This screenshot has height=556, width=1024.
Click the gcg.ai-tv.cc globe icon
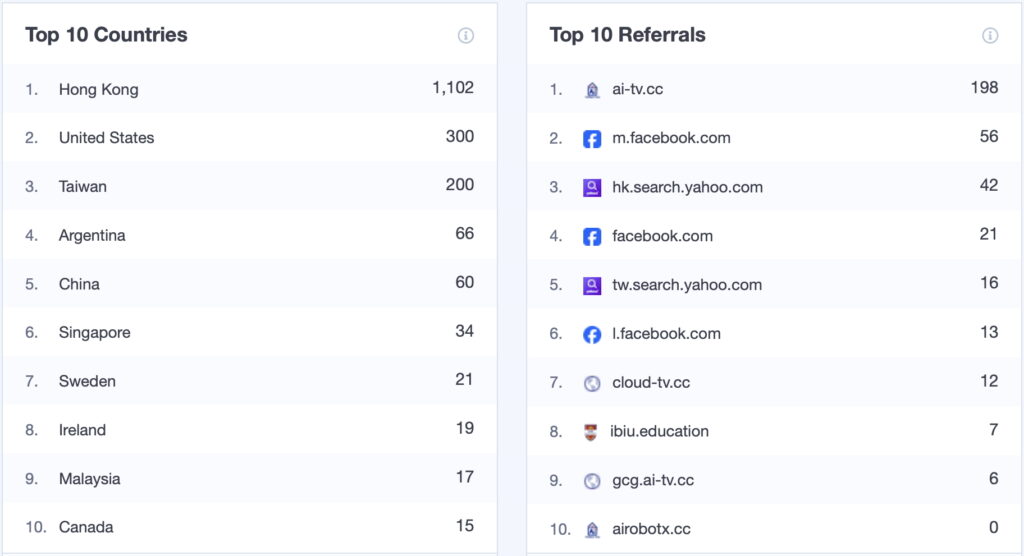pyautogui.click(x=592, y=481)
